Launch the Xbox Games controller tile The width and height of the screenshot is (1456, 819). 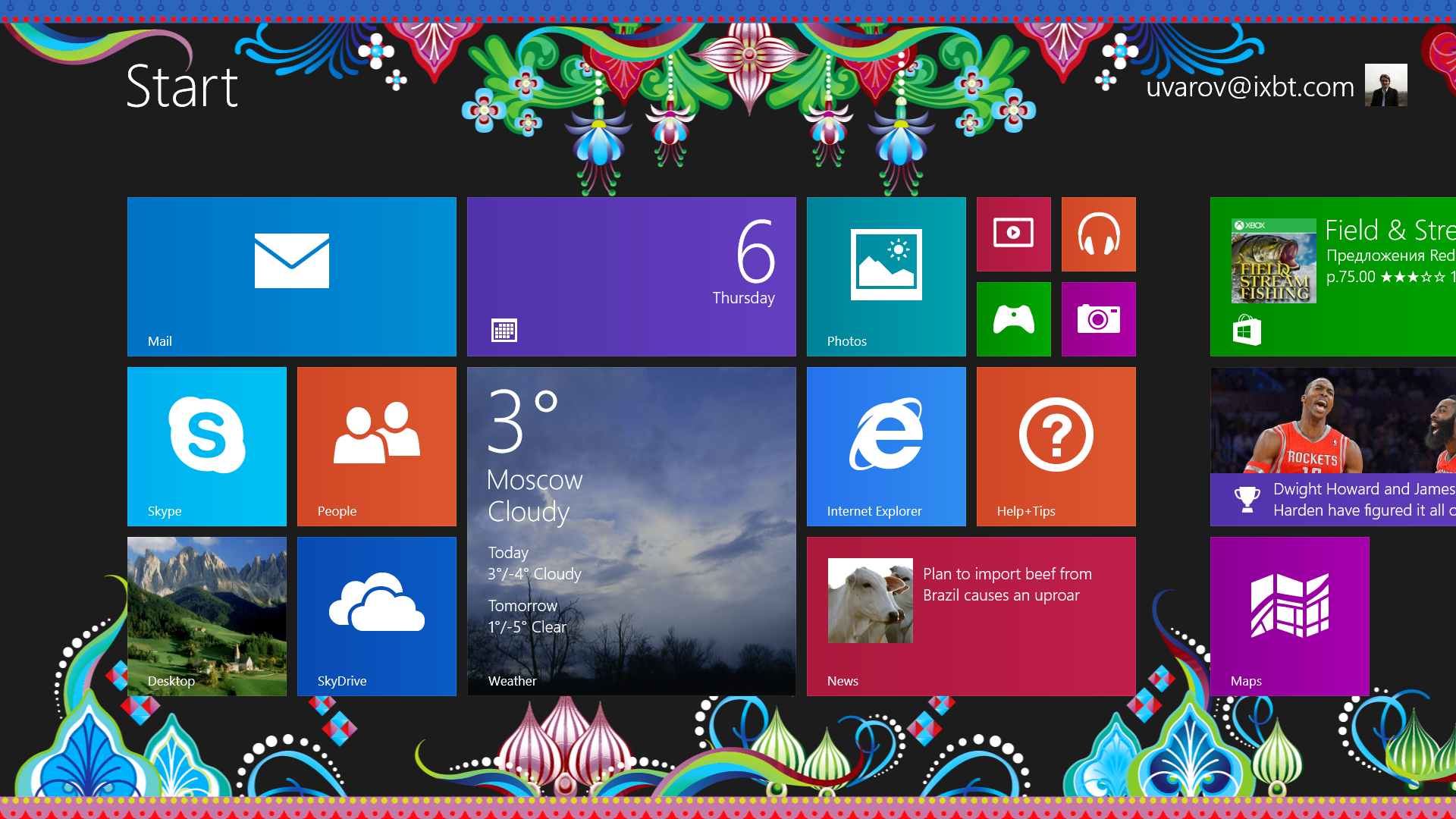(1013, 319)
